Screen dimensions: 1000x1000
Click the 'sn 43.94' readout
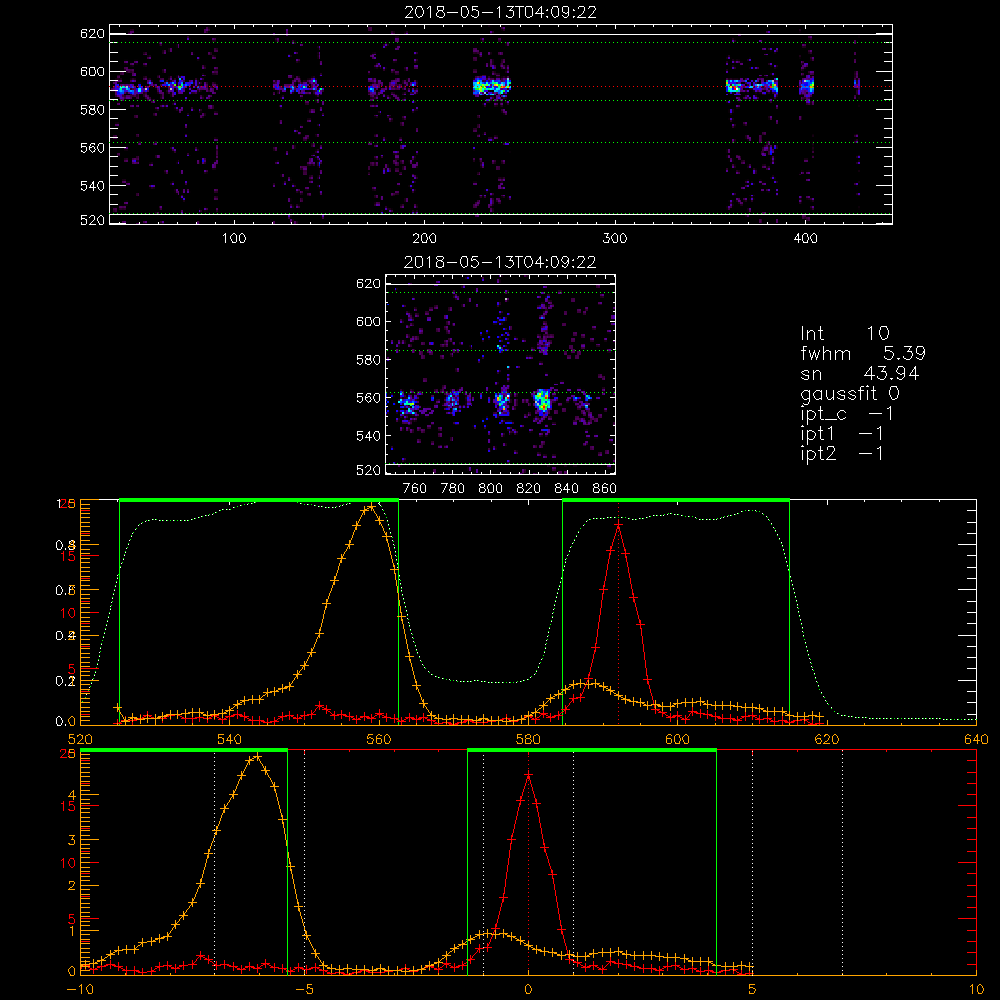[860, 373]
